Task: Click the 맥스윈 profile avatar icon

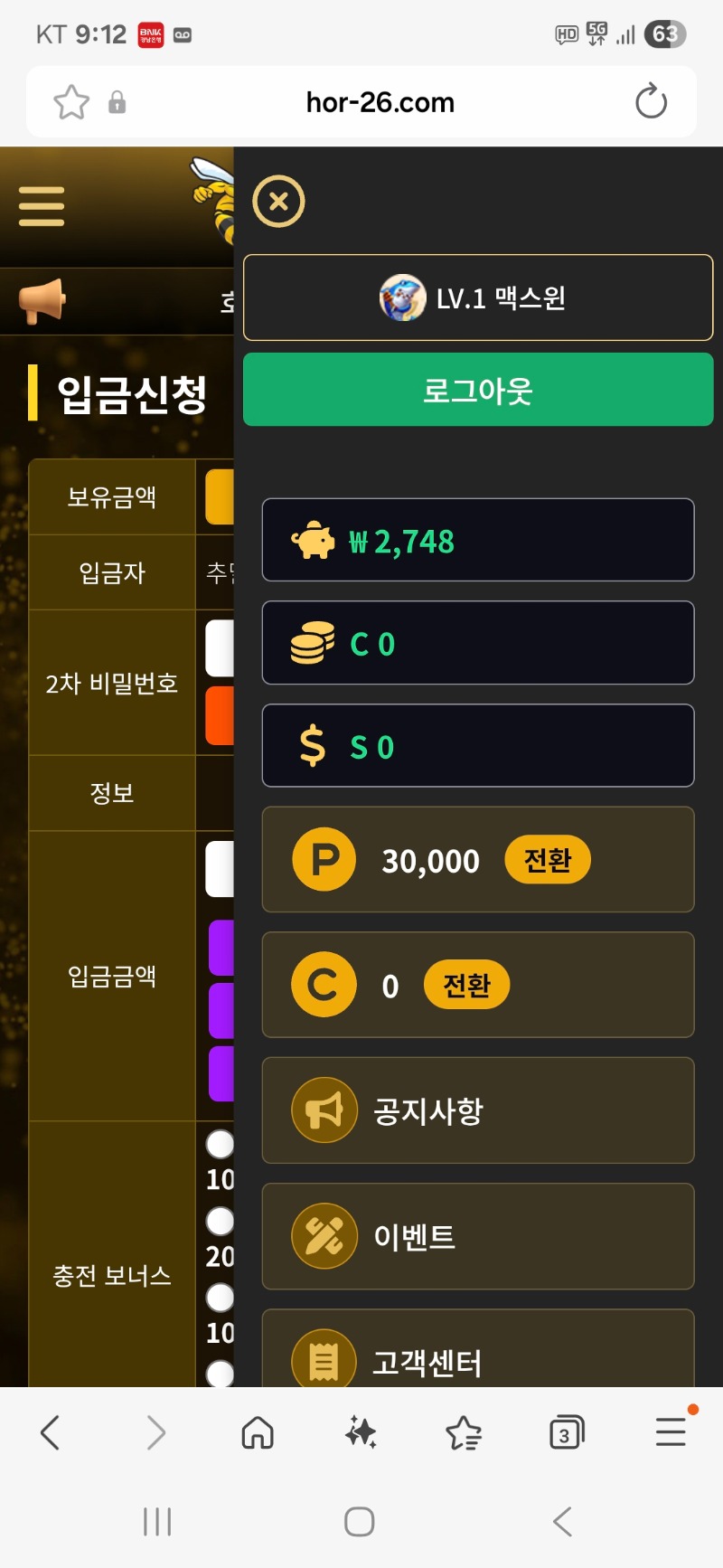Action: (x=398, y=299)
